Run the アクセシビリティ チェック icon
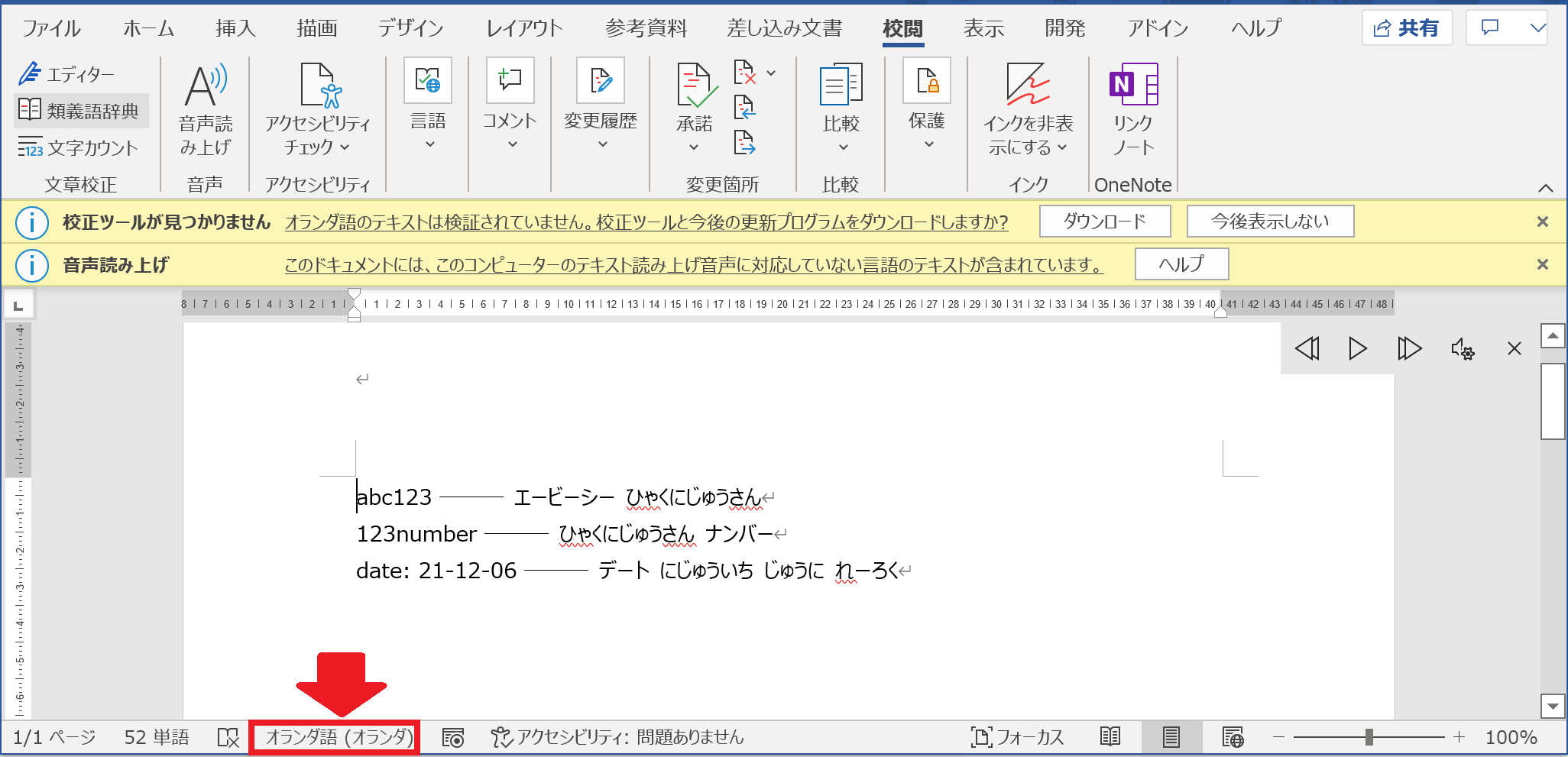The height and width of the screenshot is (757, 1568). coord(321,85)
